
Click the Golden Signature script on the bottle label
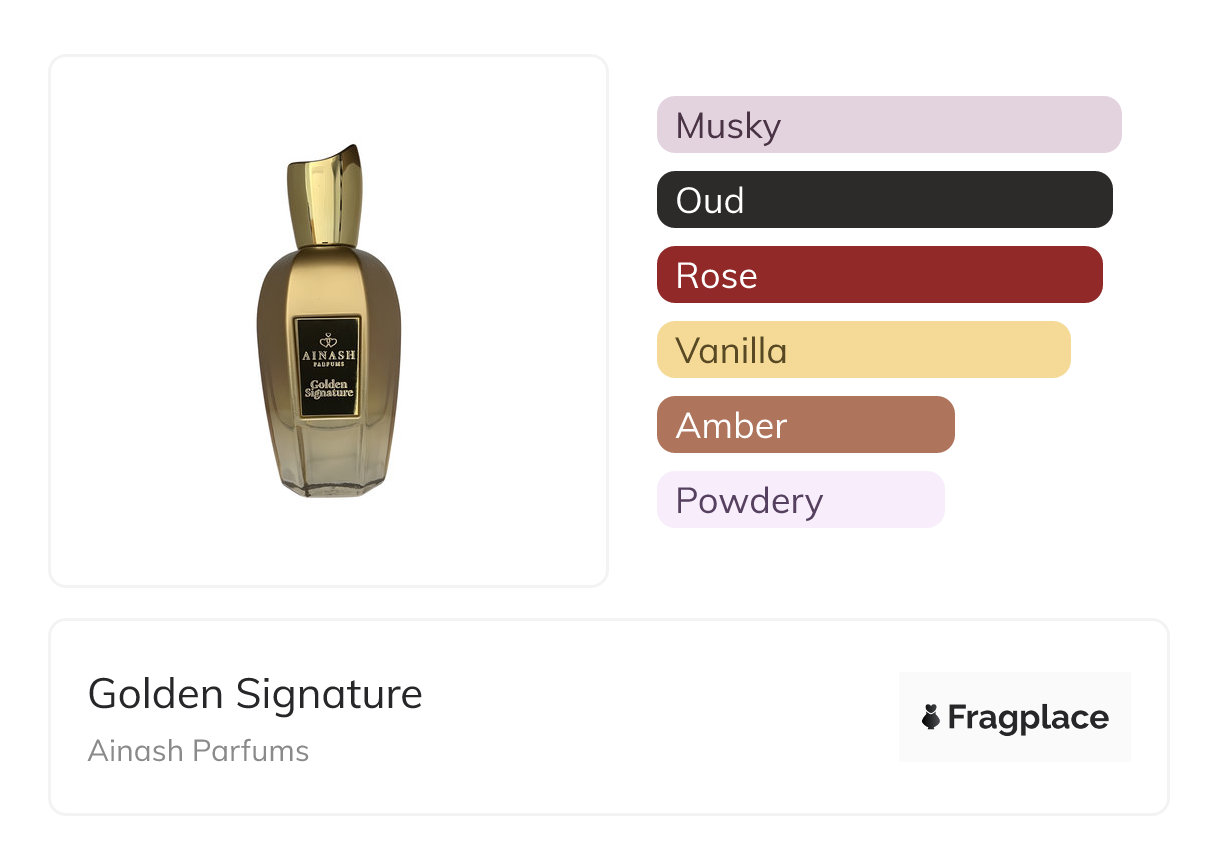328,388
